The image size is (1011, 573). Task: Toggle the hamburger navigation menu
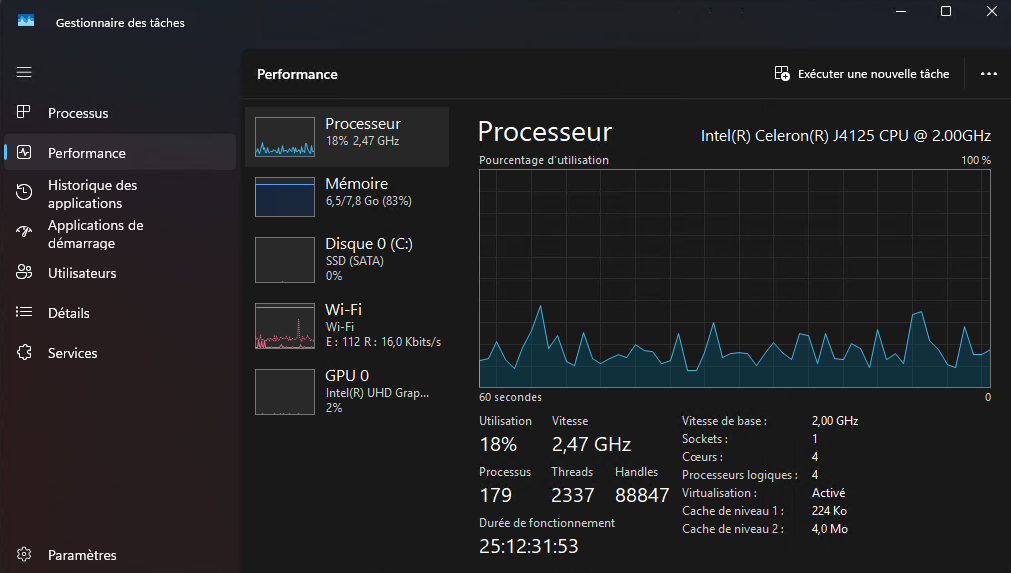[x=24, y=72]
